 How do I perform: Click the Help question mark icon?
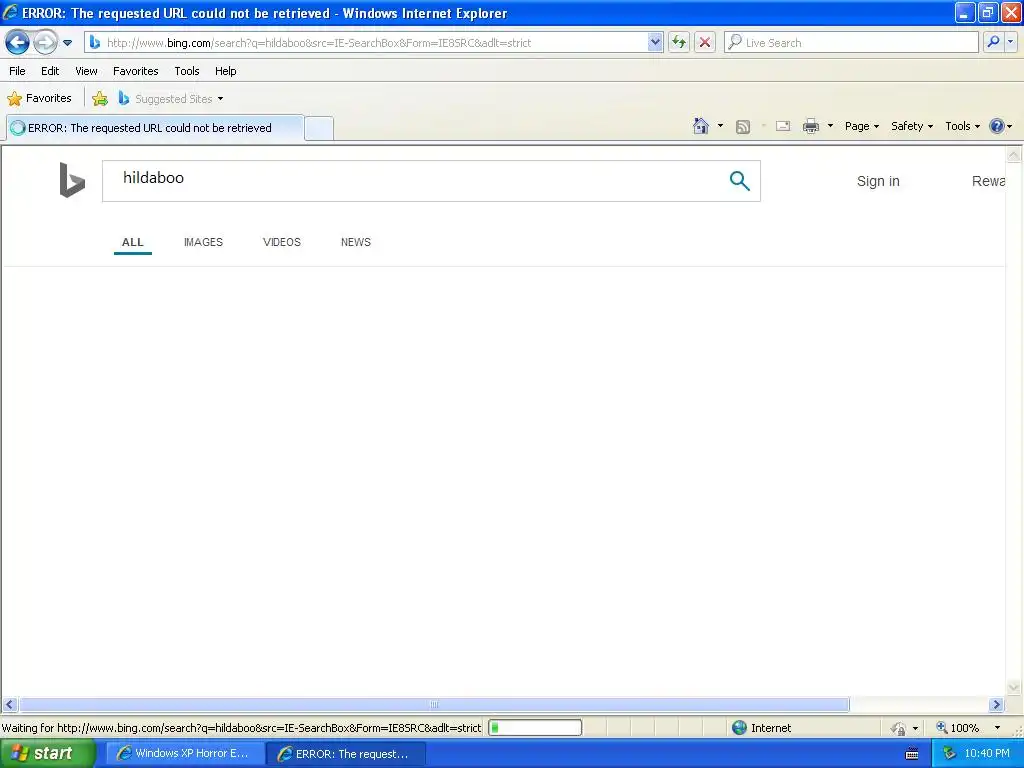[997, 126]
